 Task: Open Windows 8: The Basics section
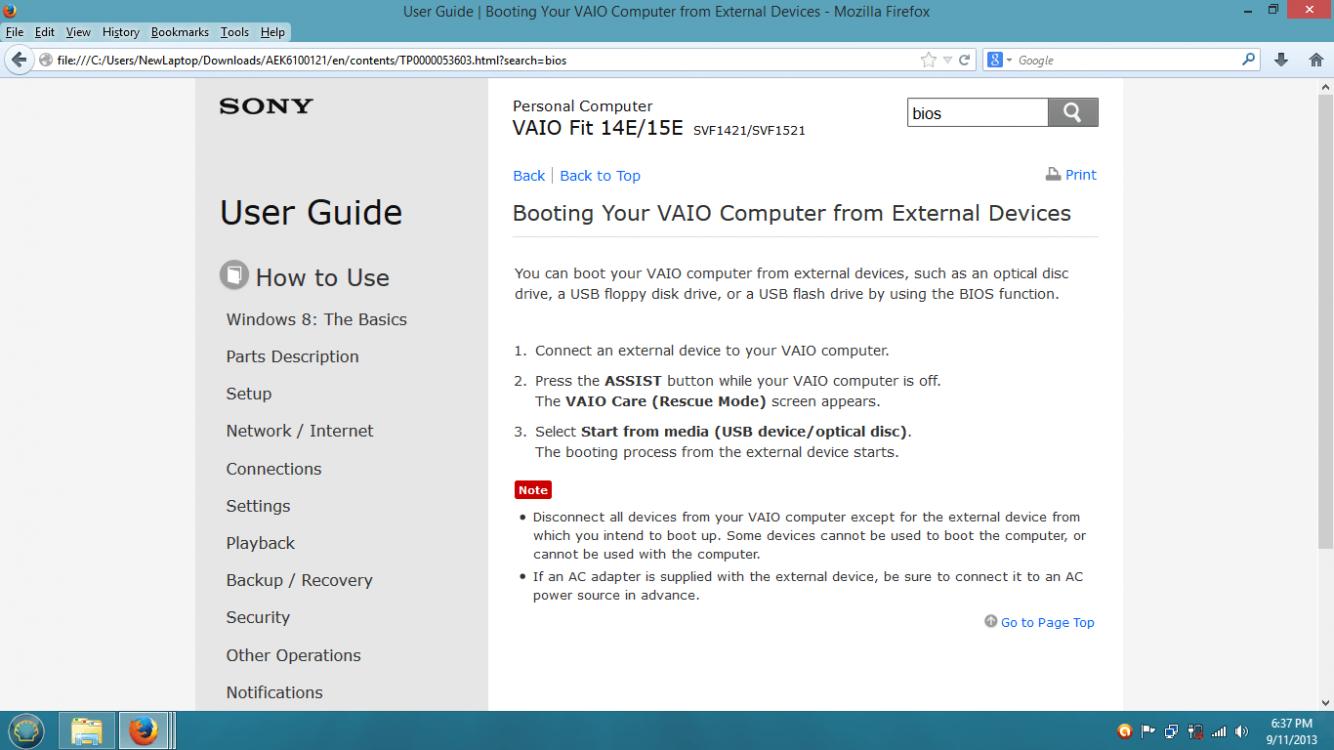(x=316, y=320)
